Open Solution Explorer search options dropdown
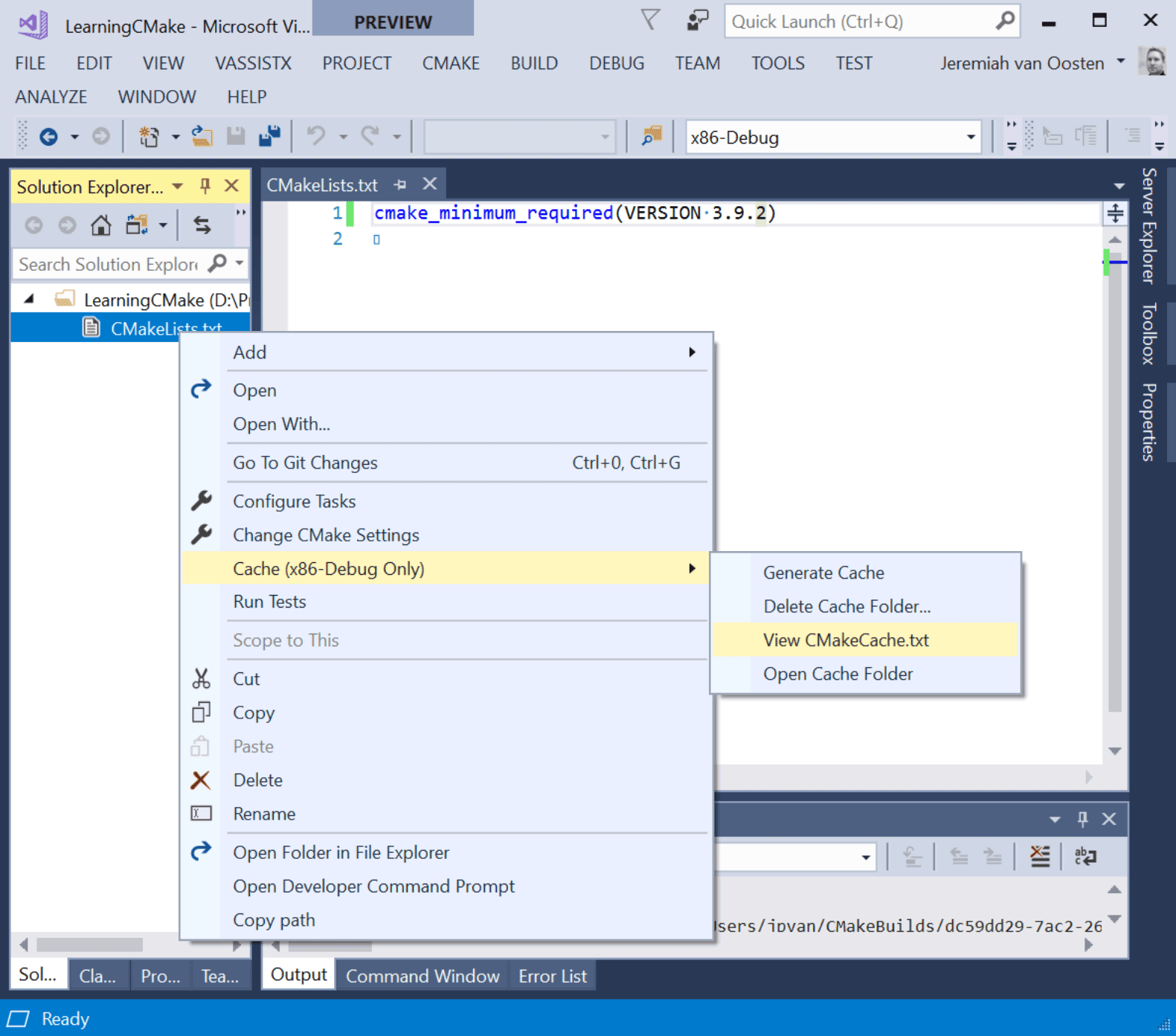 coord(239,263)
